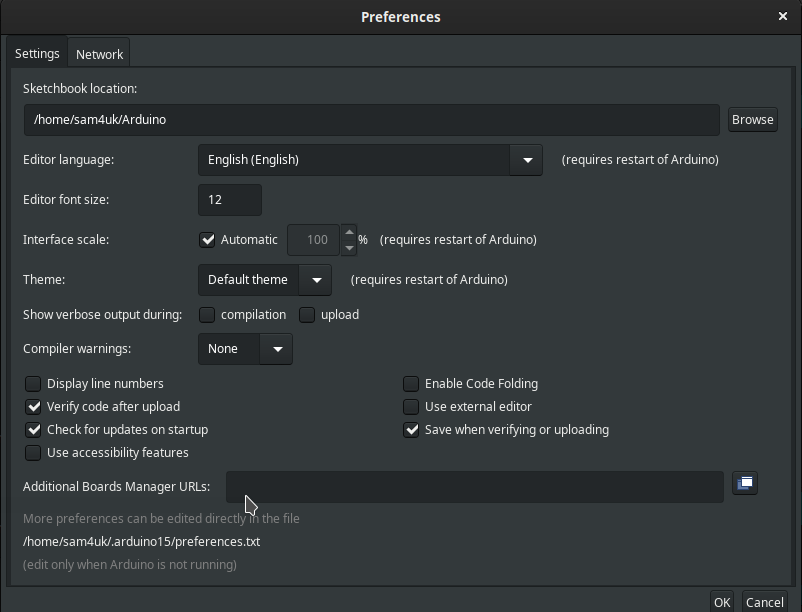Uncheck Check for updates on startup
The image size is (802, 612).
[x=33, y=429]
